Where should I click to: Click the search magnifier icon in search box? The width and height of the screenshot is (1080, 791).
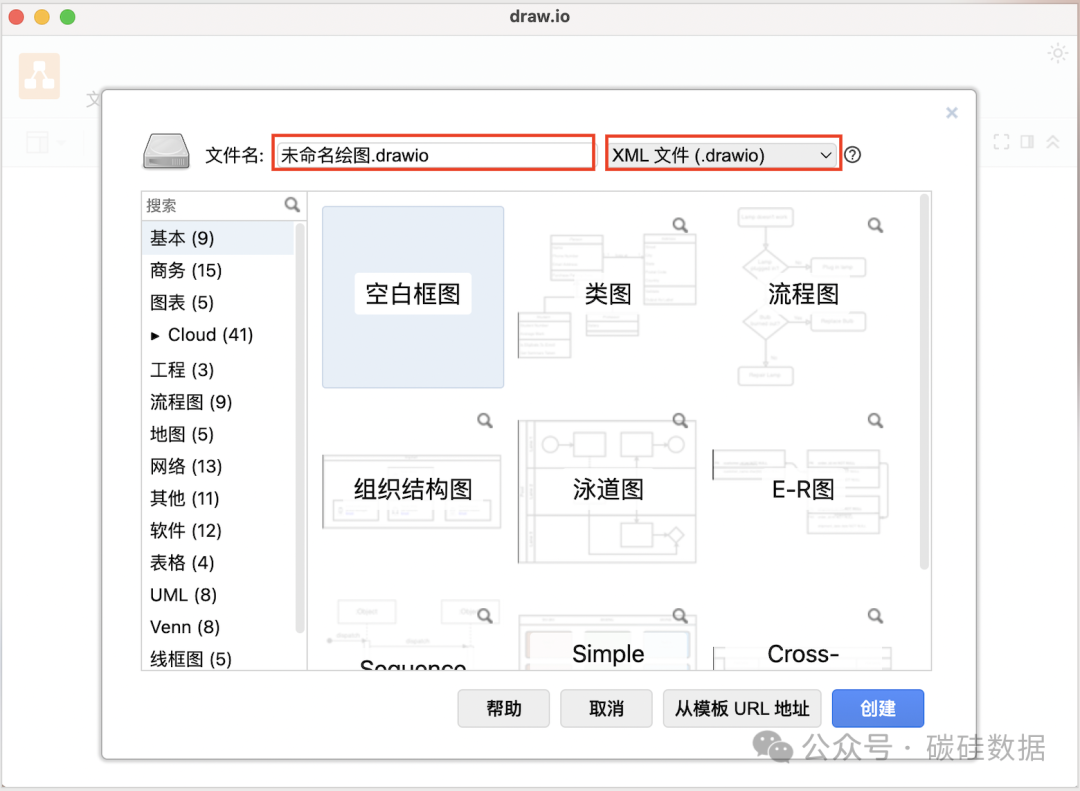coord(292,205)
